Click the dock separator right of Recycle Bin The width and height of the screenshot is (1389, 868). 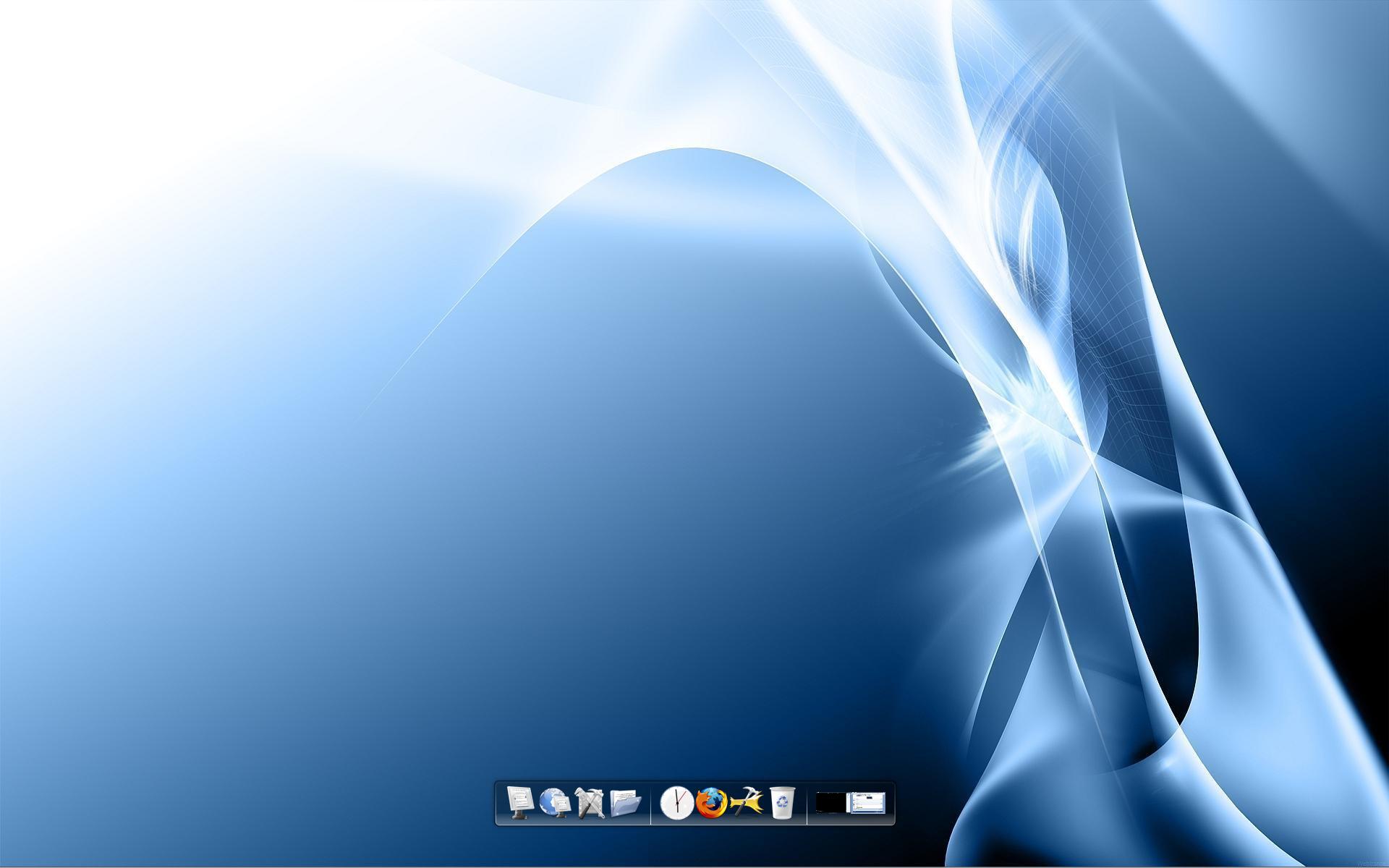[x=807, y=803]
